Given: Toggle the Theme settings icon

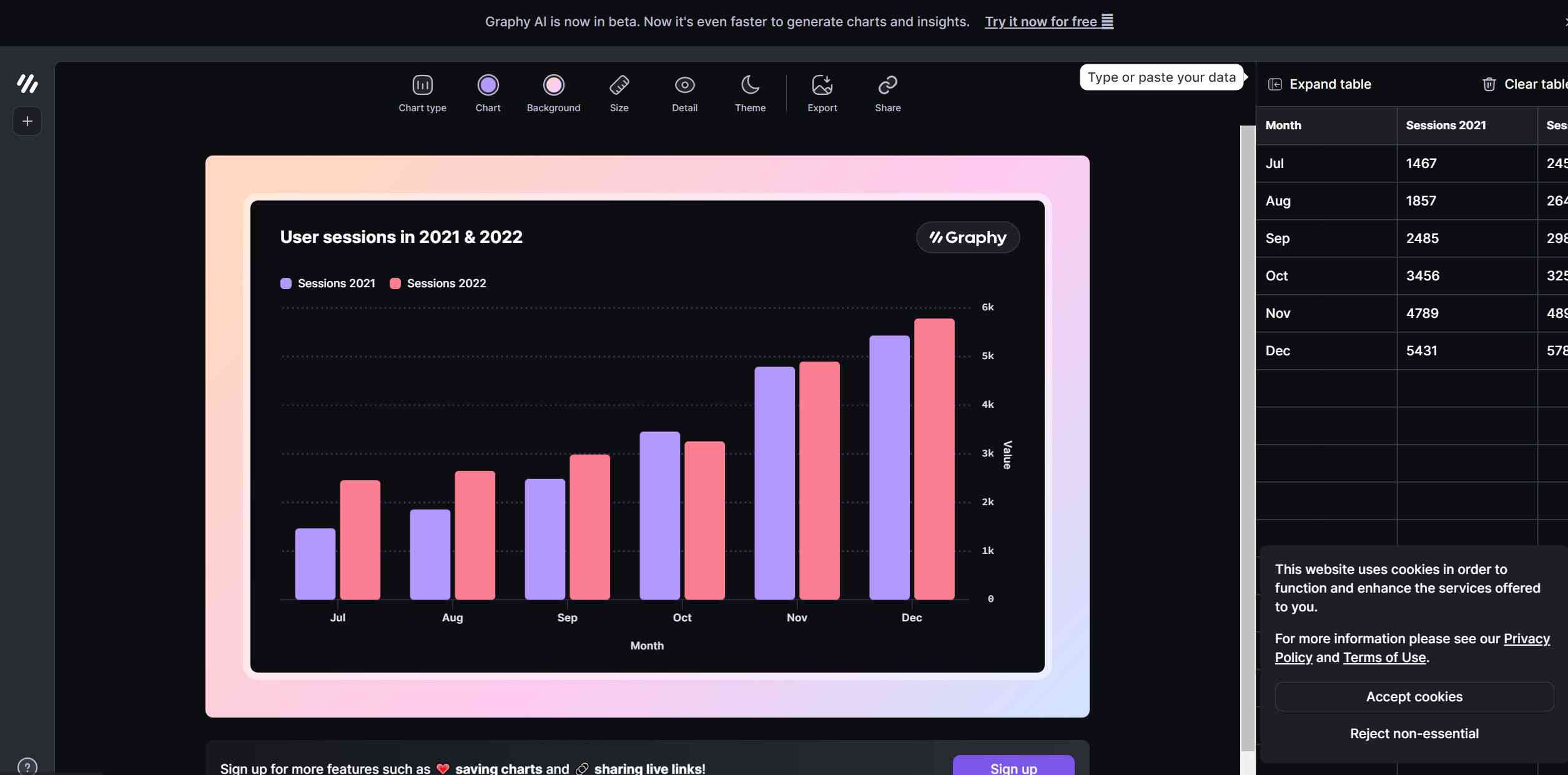Looking at the screenshot, I should click(x=750, y=83).
